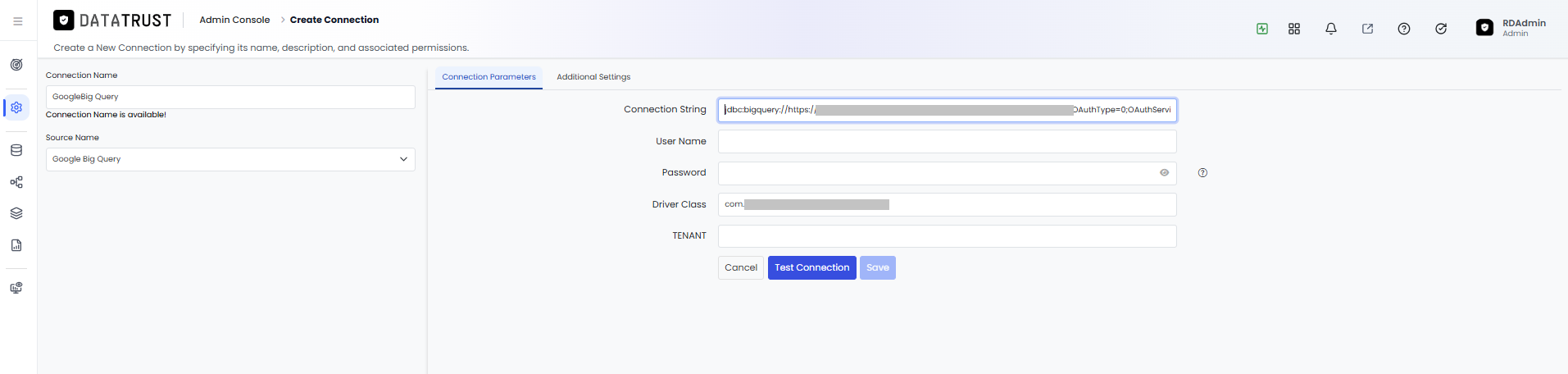Open the database sidebar icon
This screenshot has width=1568, height=374.
pos(16,150)
